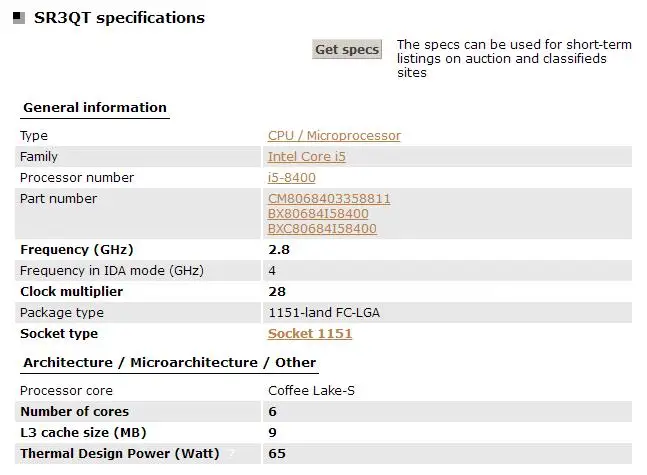Click the Part number row label
647x475 pixels.
click(59, 199)
